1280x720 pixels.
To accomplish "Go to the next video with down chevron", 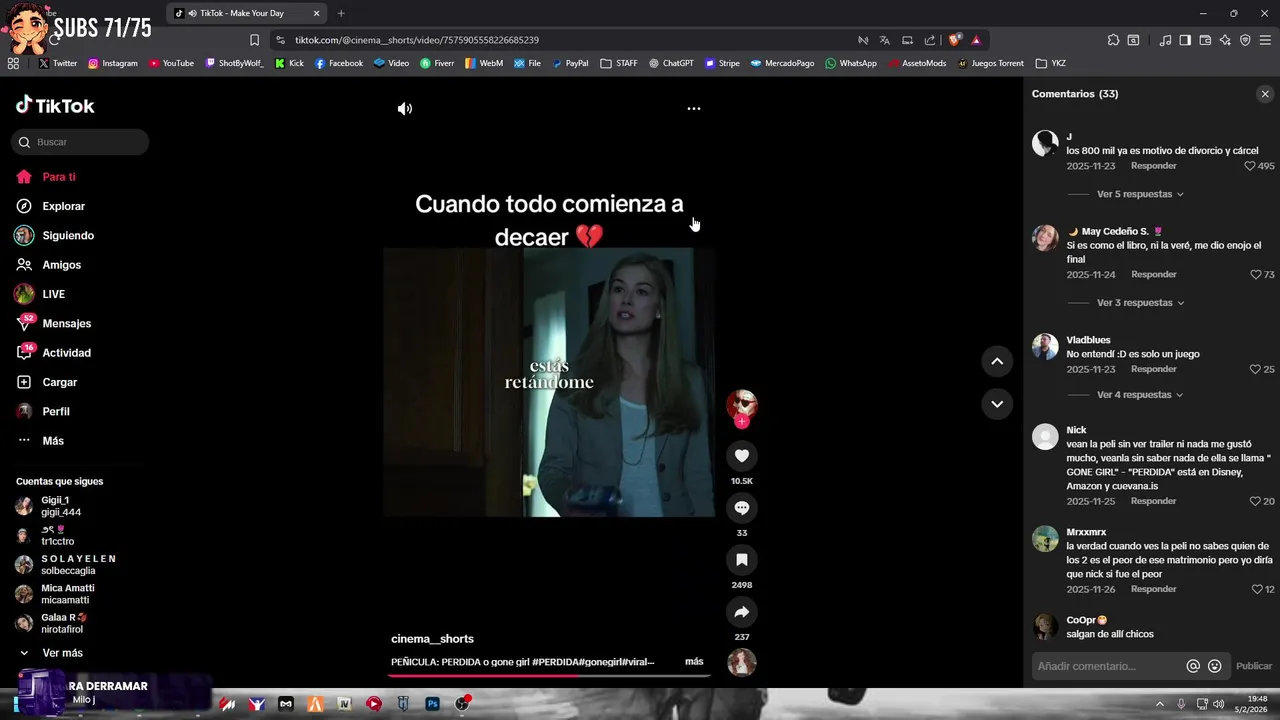I will 997,404.
